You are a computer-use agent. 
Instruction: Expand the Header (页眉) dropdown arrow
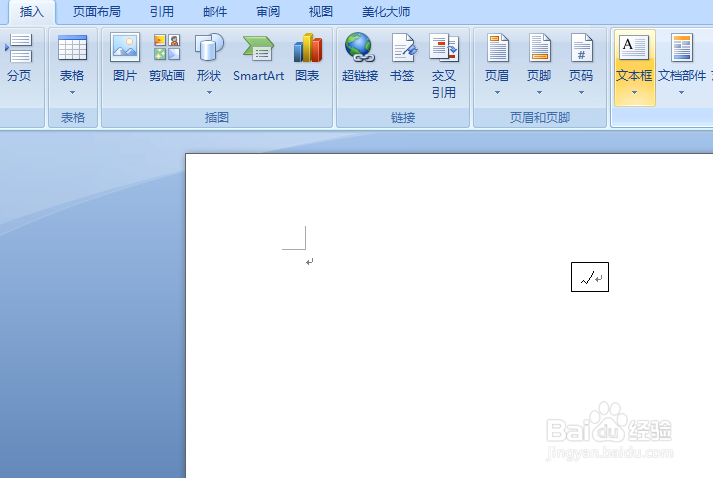pyautogui.click(x=497, y=92)
